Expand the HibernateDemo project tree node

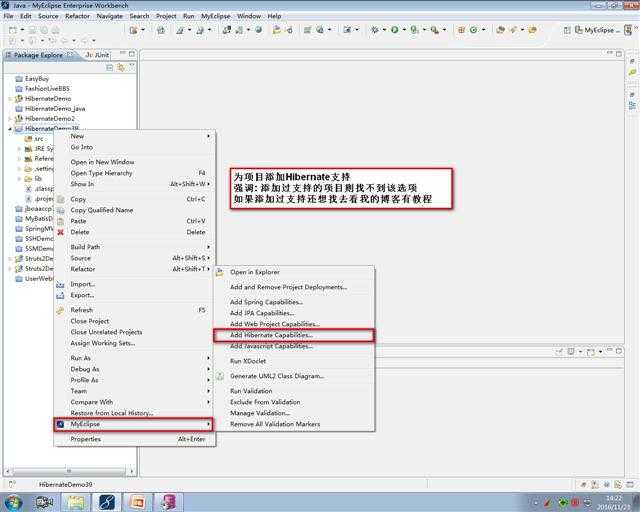coord(10,99)
